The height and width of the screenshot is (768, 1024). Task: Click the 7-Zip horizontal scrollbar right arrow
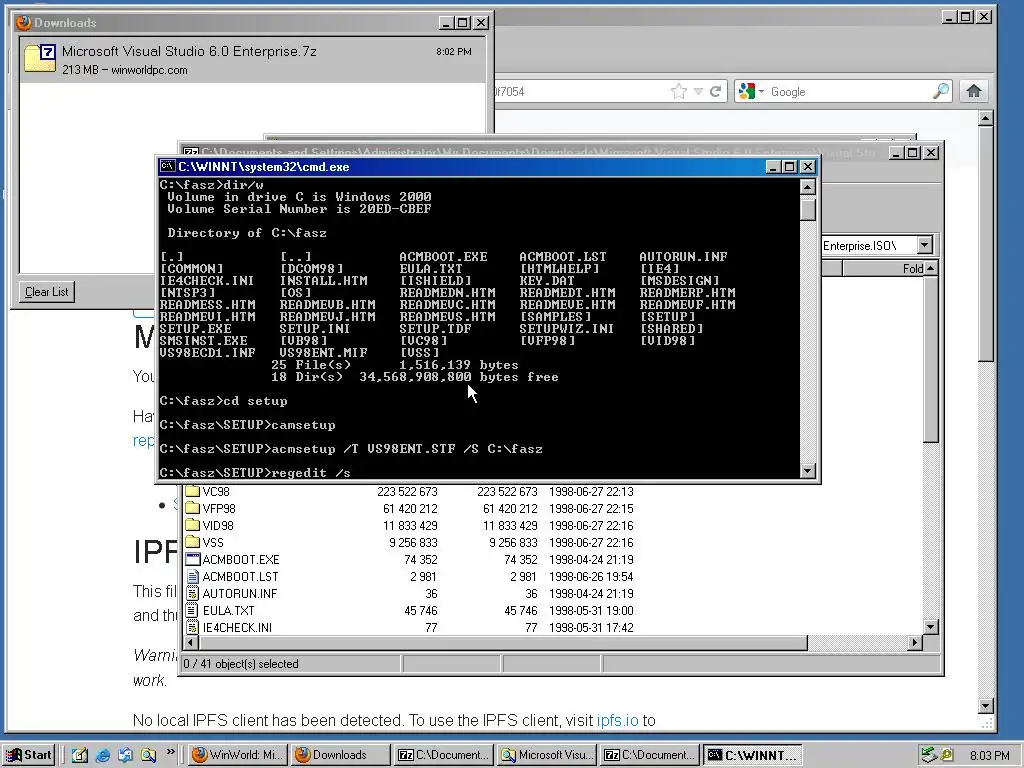pos(915,643)
